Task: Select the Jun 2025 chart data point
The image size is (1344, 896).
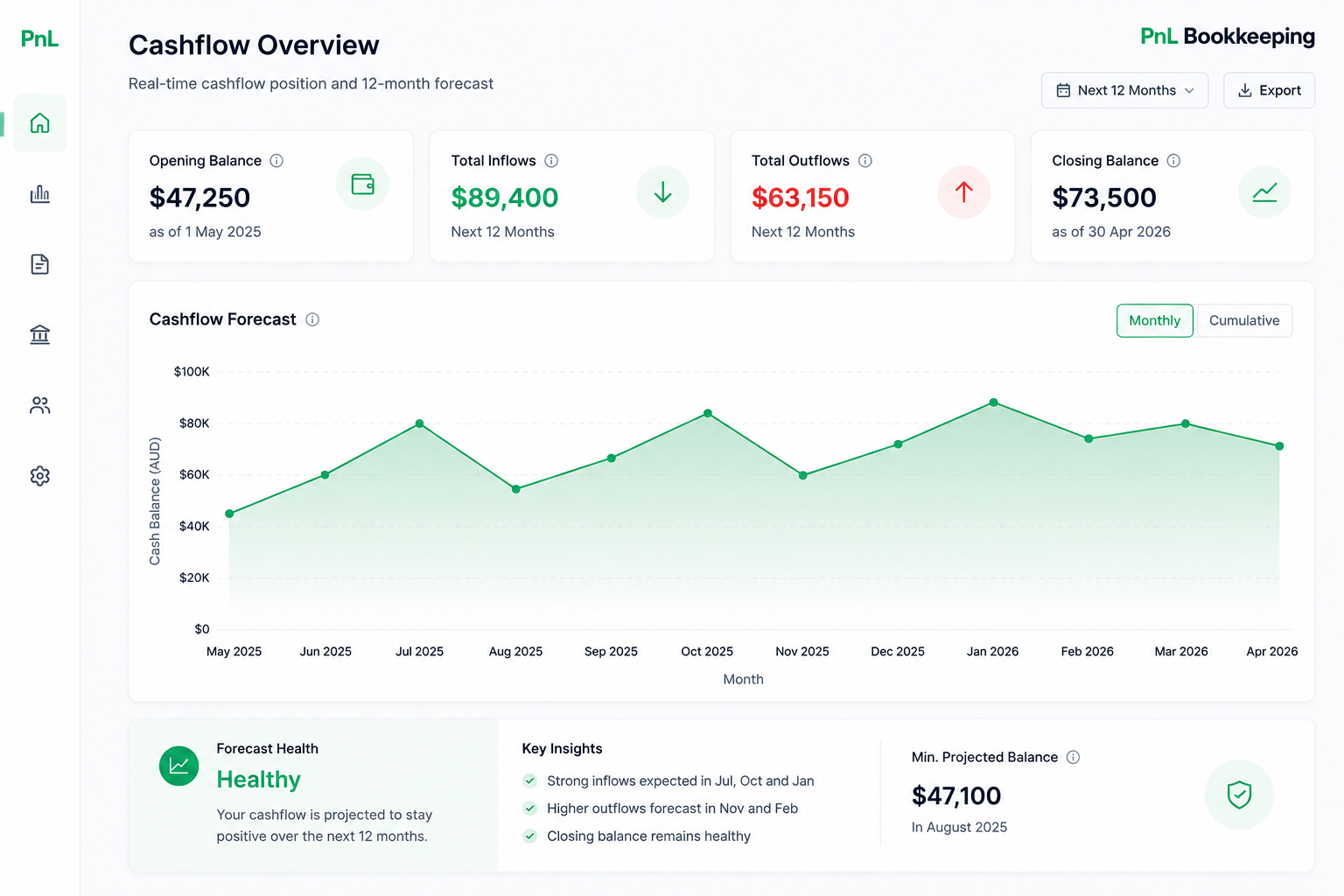Action: coord(325,475)
